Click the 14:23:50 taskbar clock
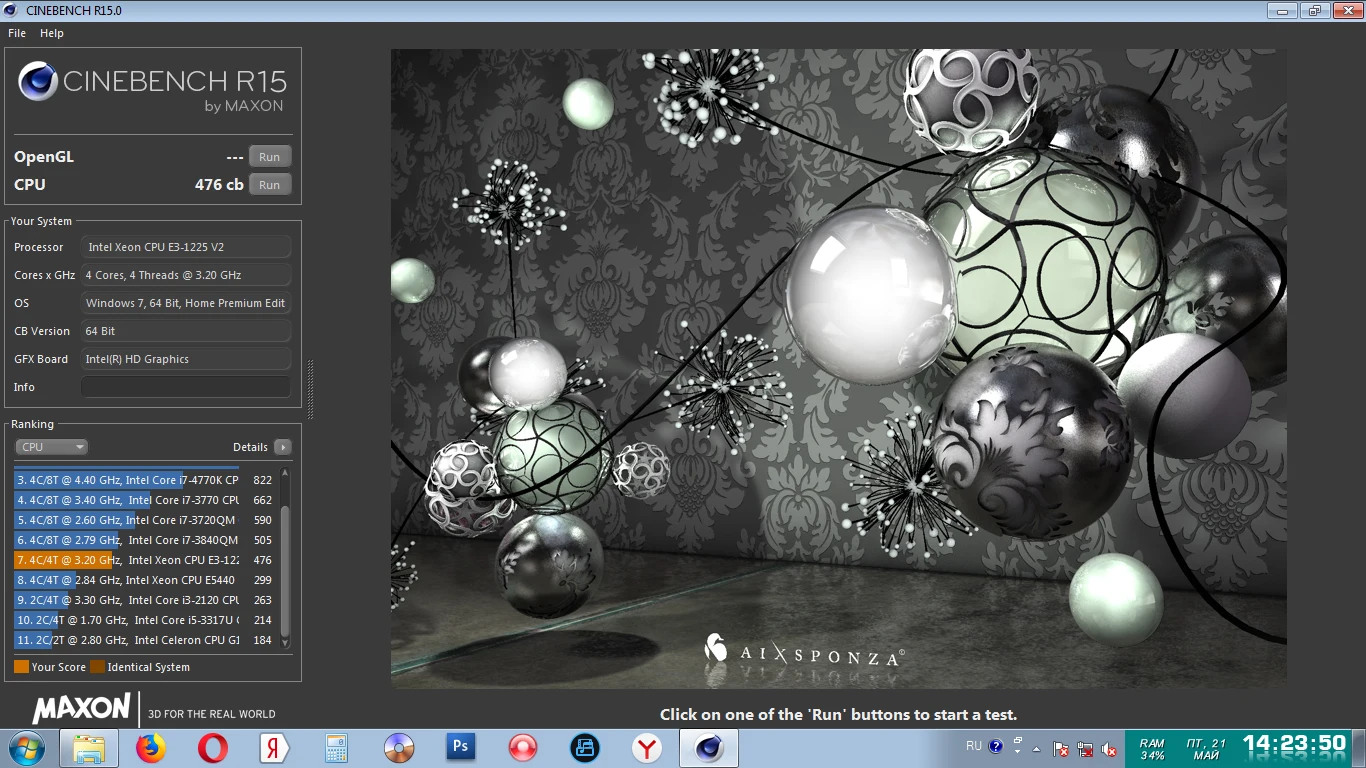 click(x=1294, y=744)
